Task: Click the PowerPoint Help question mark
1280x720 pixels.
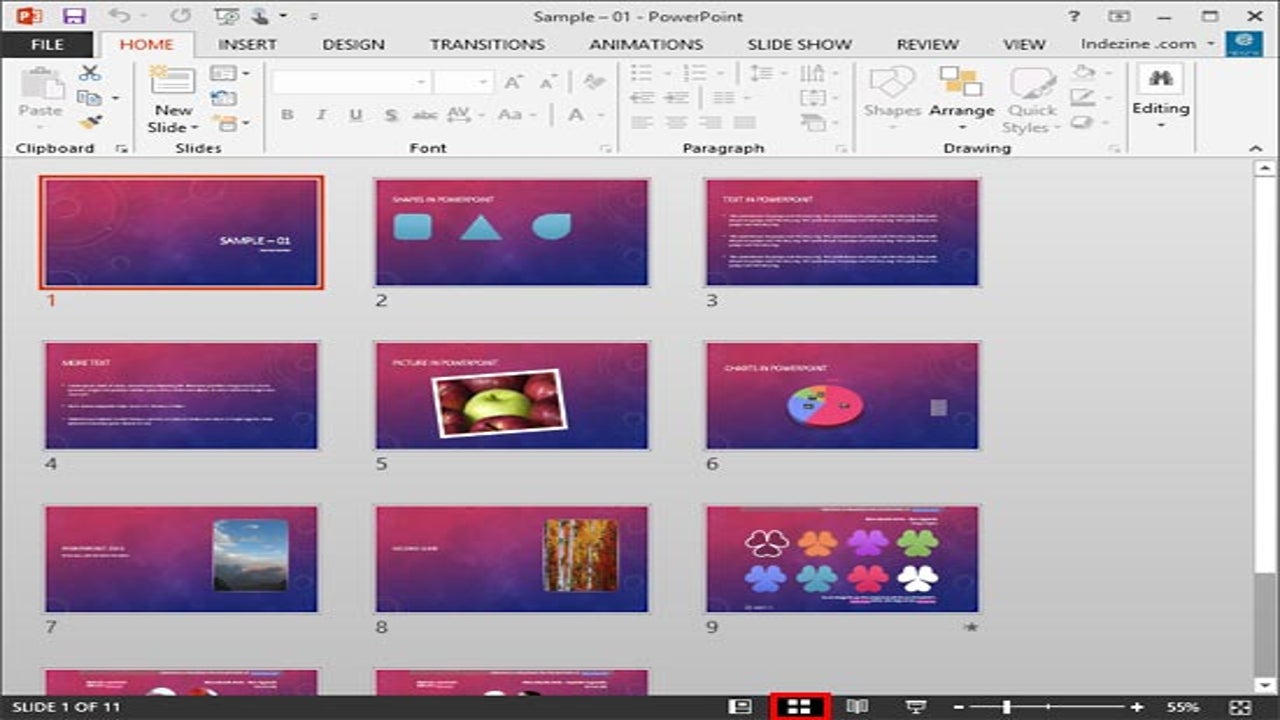Action: (1074, 16)
